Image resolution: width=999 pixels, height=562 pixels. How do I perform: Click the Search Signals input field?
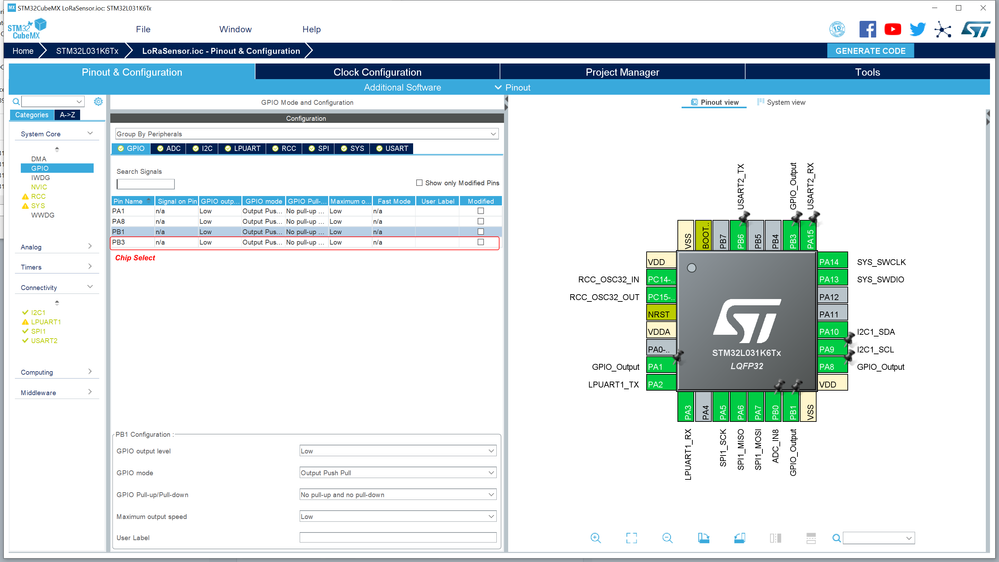(145, 184)
